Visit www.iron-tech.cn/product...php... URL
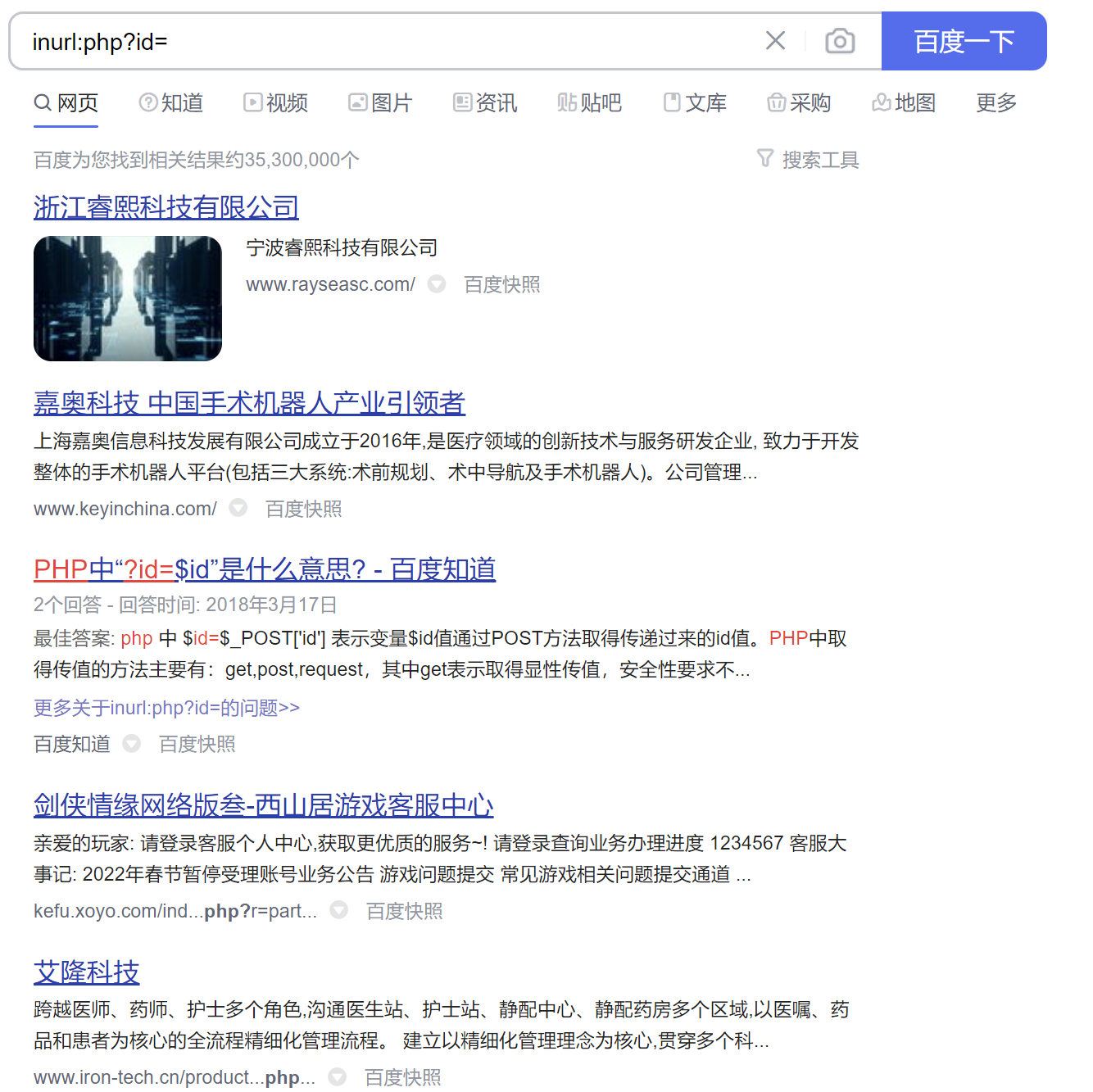The height and width of the screenshot is (1092, 1093). point(175,1077)
